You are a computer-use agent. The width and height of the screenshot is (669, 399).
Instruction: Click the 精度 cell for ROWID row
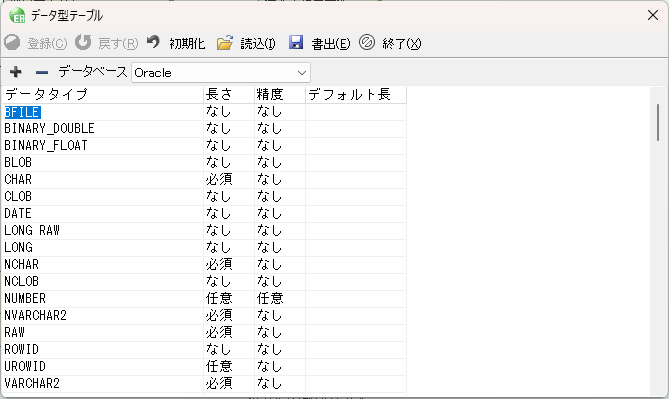tap(280, 350)
